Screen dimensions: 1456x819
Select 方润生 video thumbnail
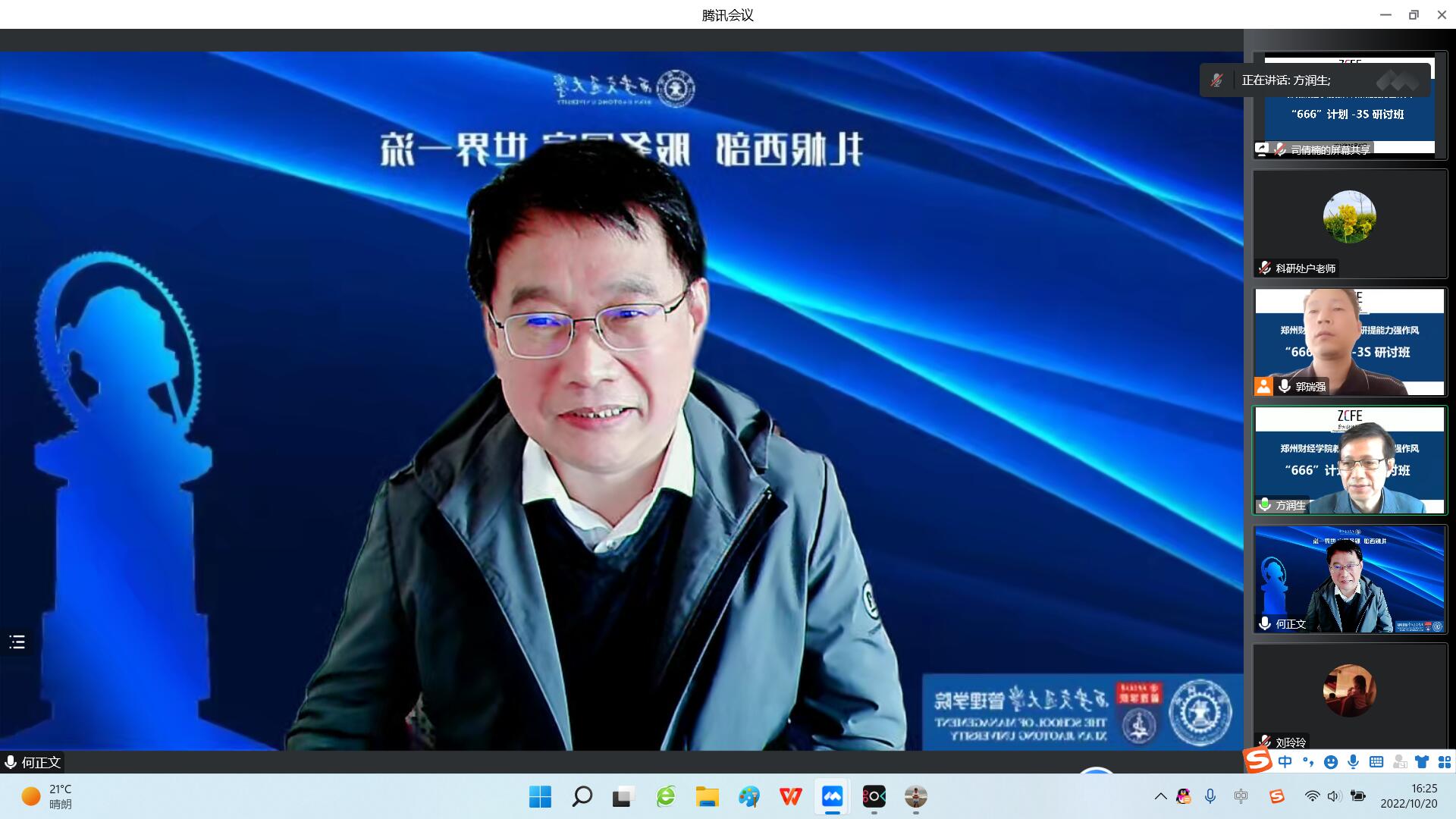(1350, 460)
